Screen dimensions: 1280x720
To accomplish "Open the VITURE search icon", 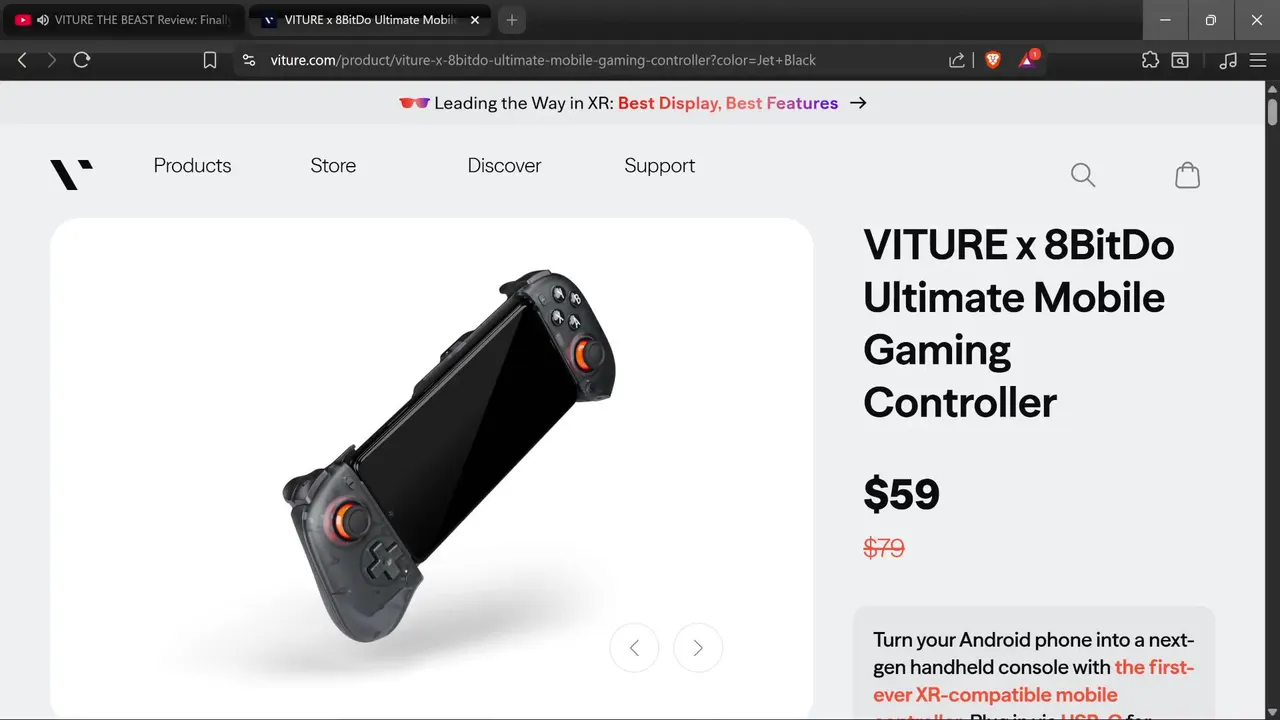I will 1083,175.
